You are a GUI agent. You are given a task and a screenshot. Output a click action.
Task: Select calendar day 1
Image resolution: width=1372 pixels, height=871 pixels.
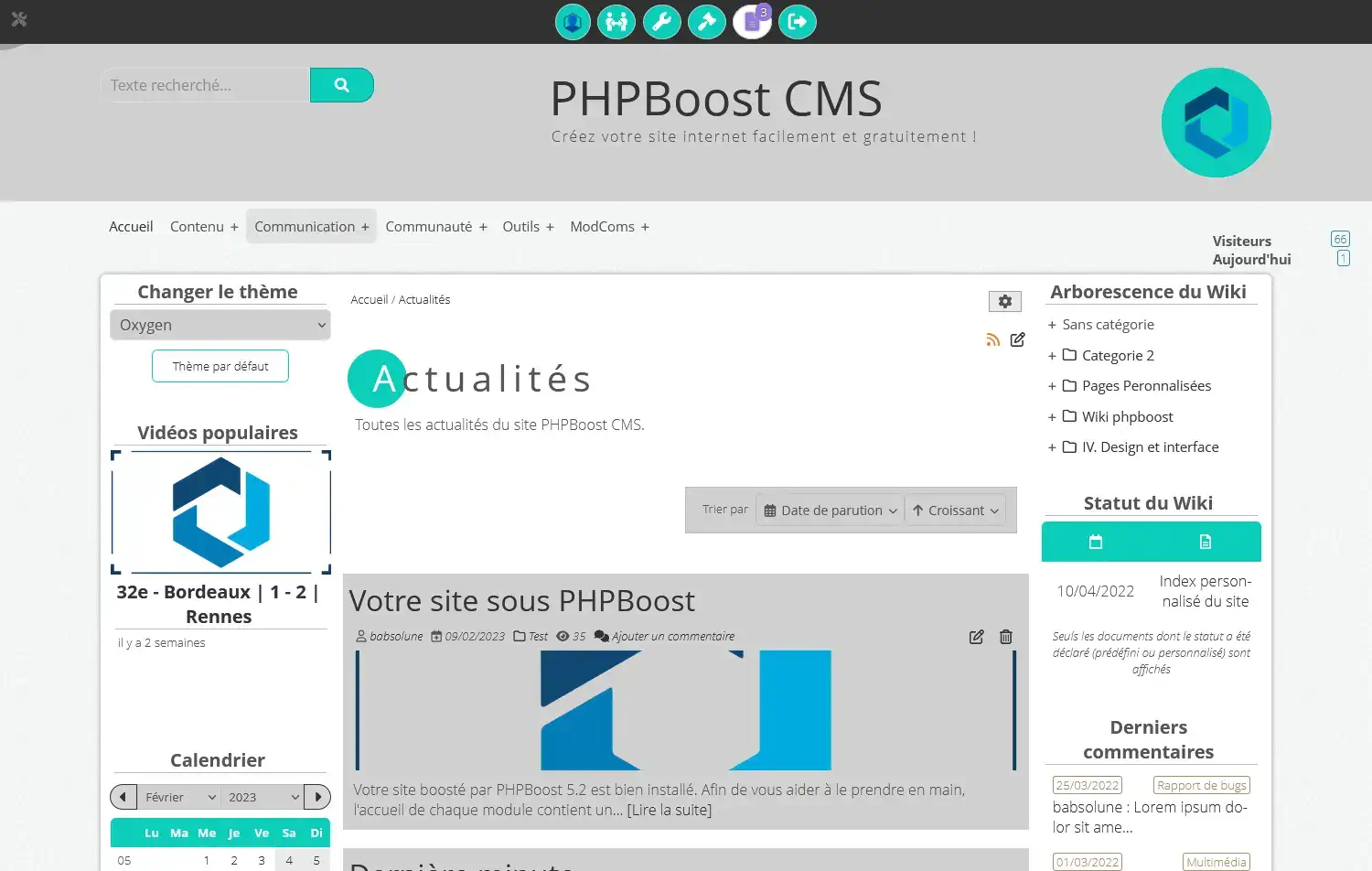tap(207, 861)
